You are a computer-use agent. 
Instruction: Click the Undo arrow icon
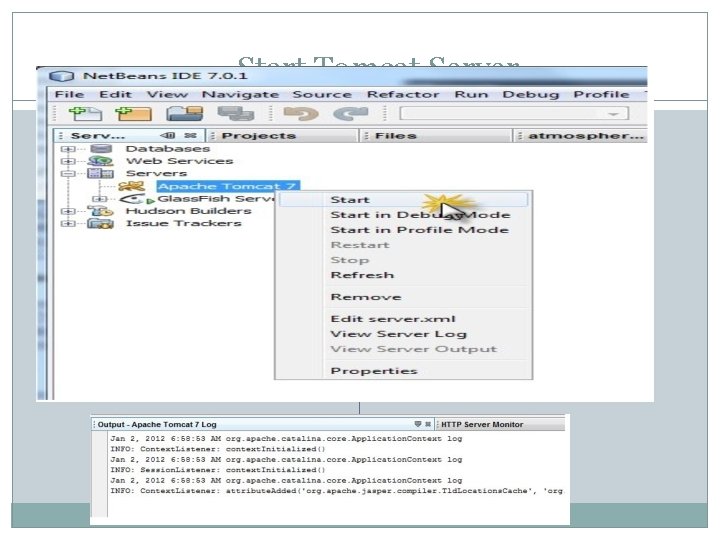301,113
